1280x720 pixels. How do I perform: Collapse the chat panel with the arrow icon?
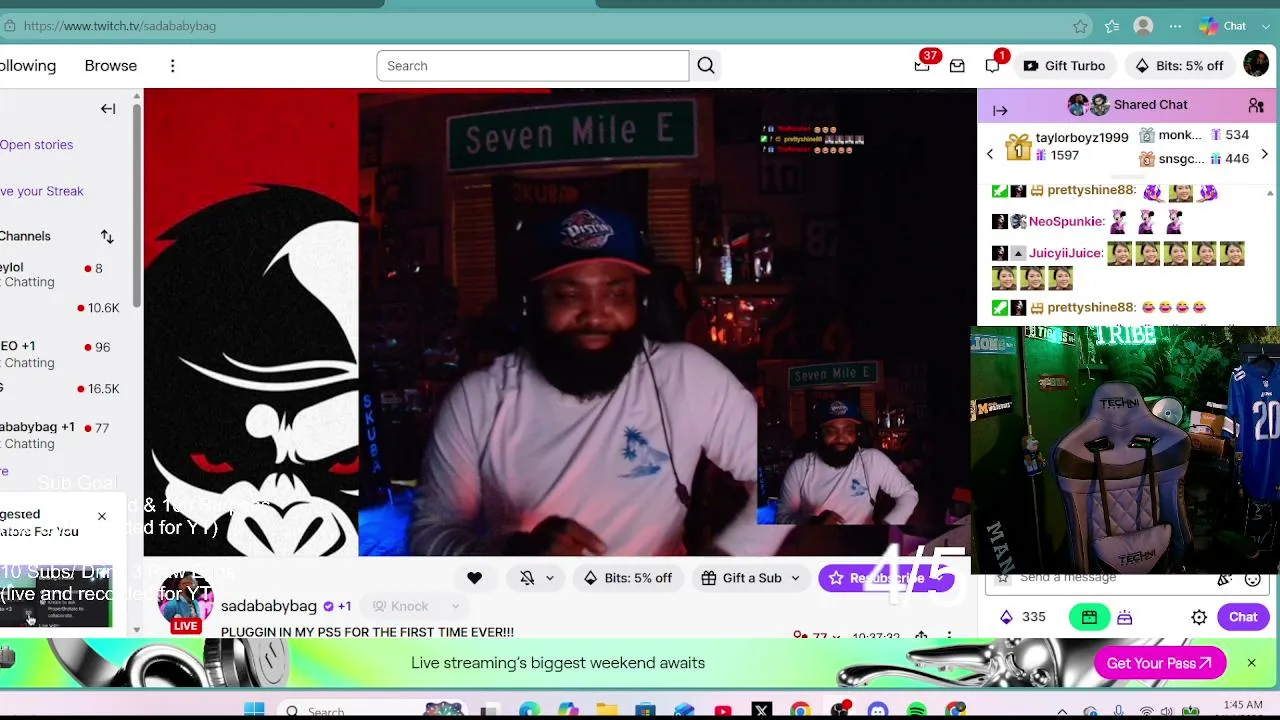click(1000, 110)
